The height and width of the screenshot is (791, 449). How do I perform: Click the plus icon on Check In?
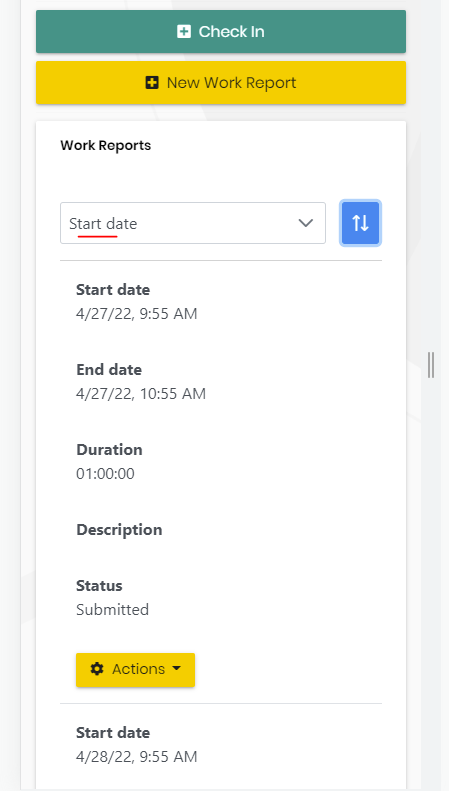tap(184, 32)
